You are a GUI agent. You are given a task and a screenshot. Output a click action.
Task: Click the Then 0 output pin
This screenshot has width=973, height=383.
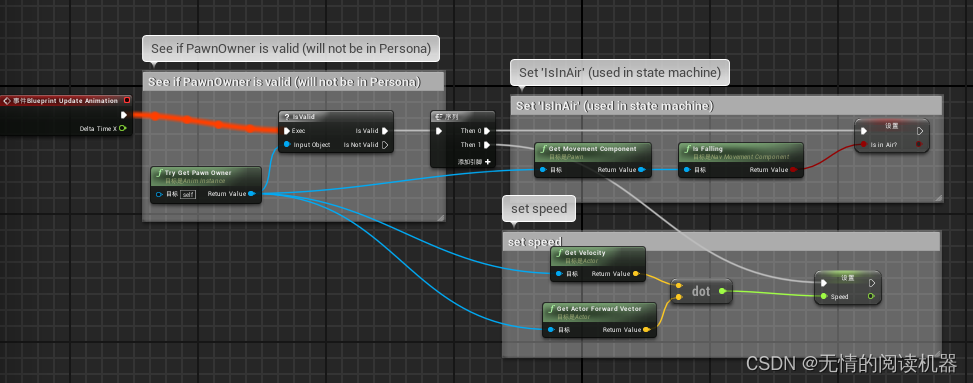click(x=486, y=131)
